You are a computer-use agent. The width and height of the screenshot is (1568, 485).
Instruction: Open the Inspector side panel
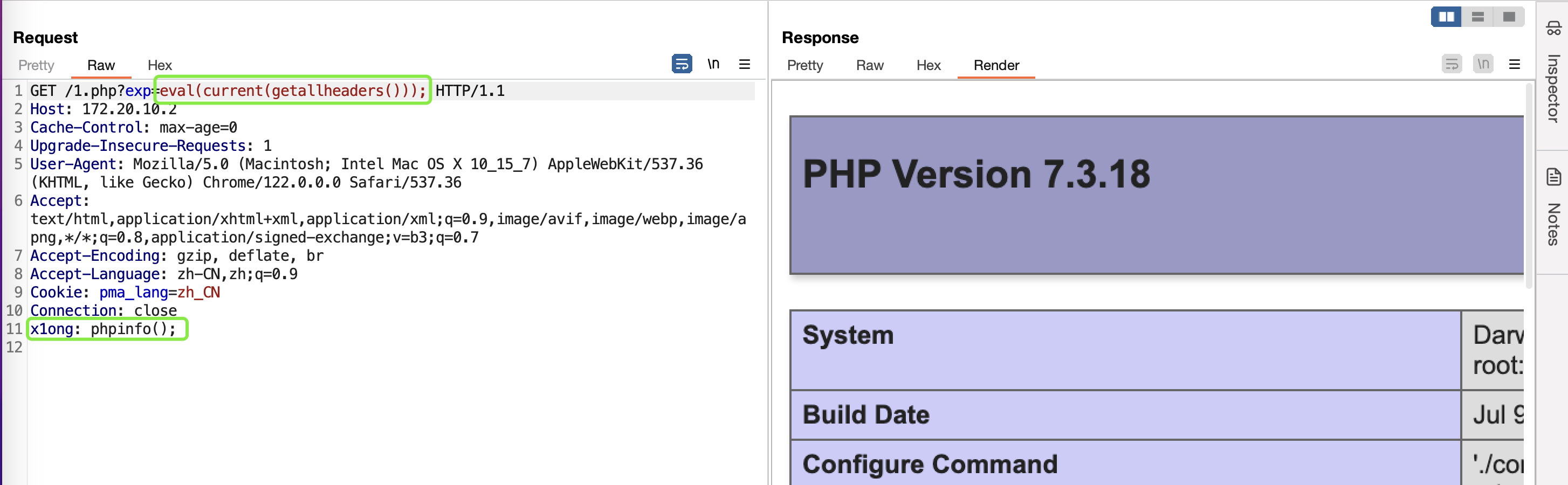pyautogui.click(x=1553, y=73)
